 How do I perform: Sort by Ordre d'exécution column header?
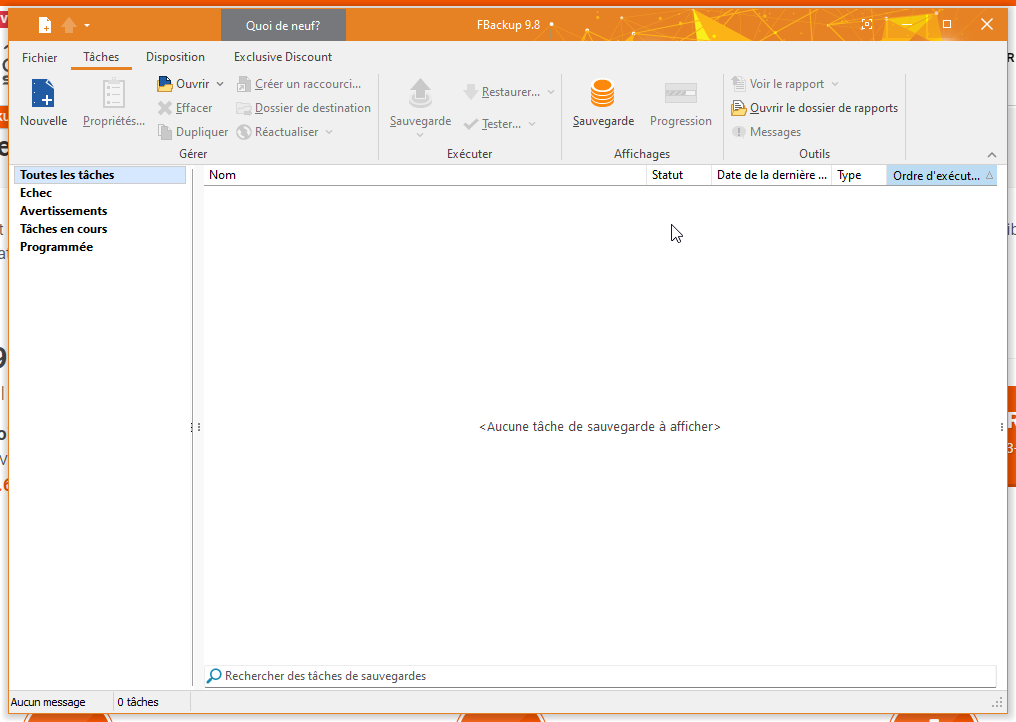click(x=941, y=175)
